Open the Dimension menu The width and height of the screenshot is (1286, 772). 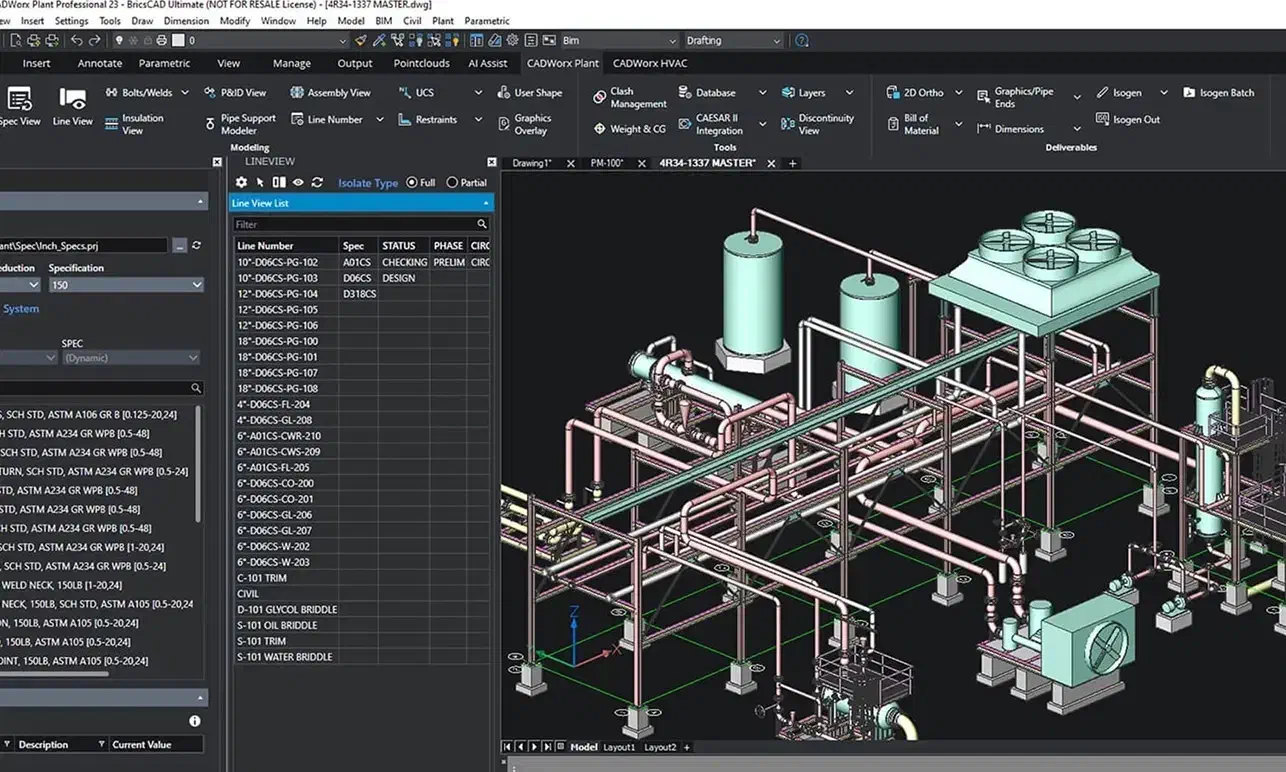(x=186, y=21)
